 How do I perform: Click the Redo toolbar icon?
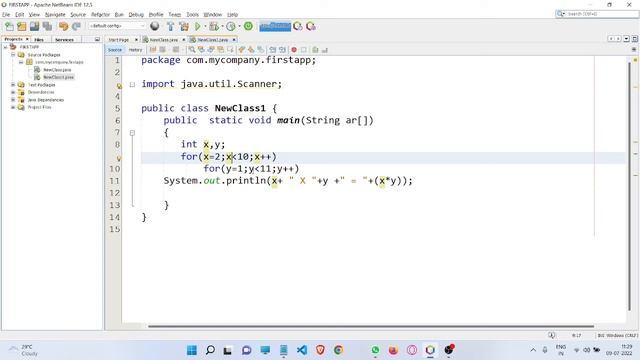tap(76, 27)
